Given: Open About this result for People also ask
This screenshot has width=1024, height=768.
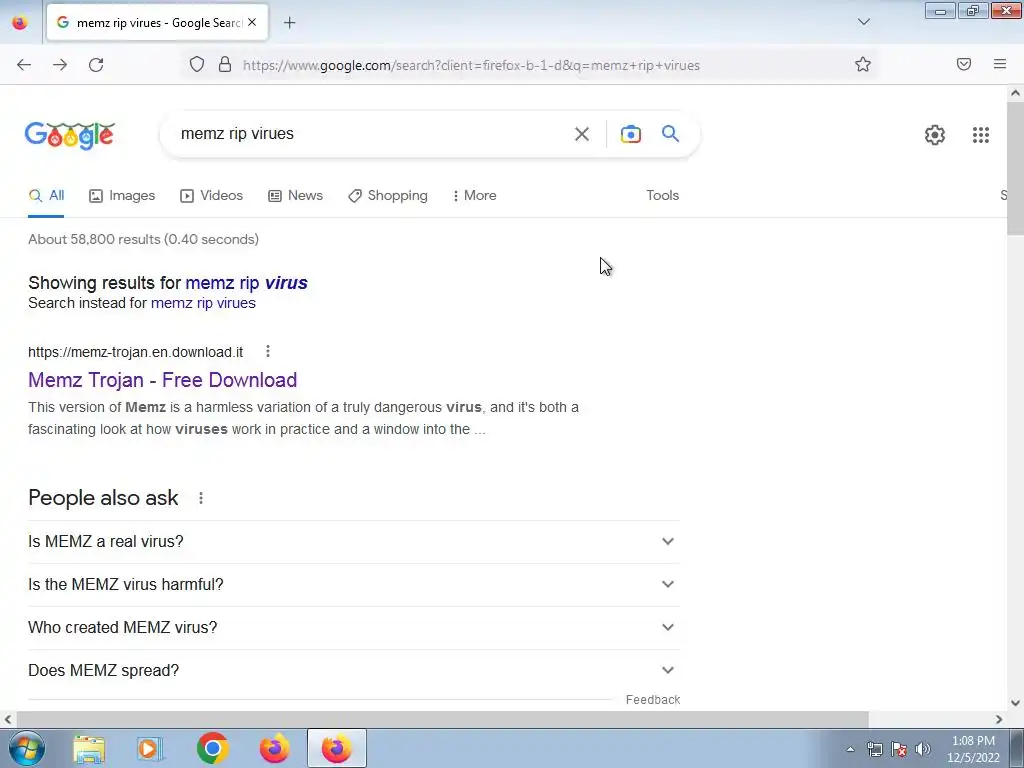Looking at the screenshot, I should coord(201,498).
